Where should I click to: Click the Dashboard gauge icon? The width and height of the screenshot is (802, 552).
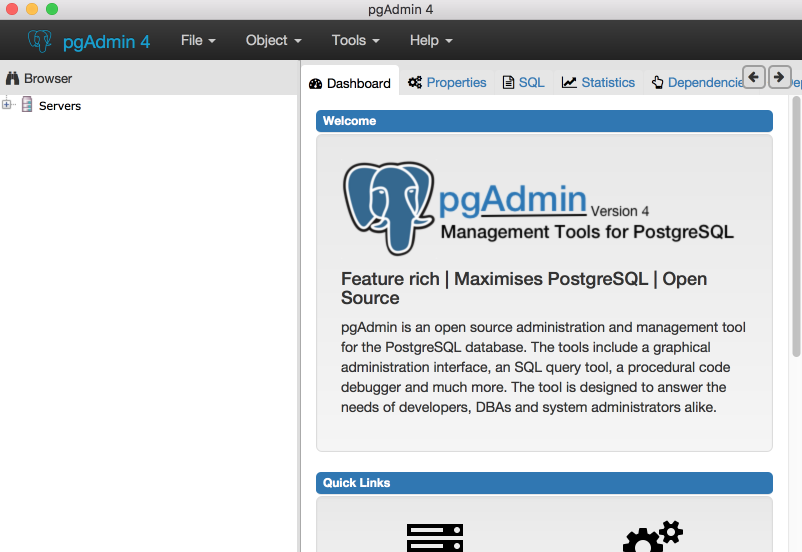point(316,83)
